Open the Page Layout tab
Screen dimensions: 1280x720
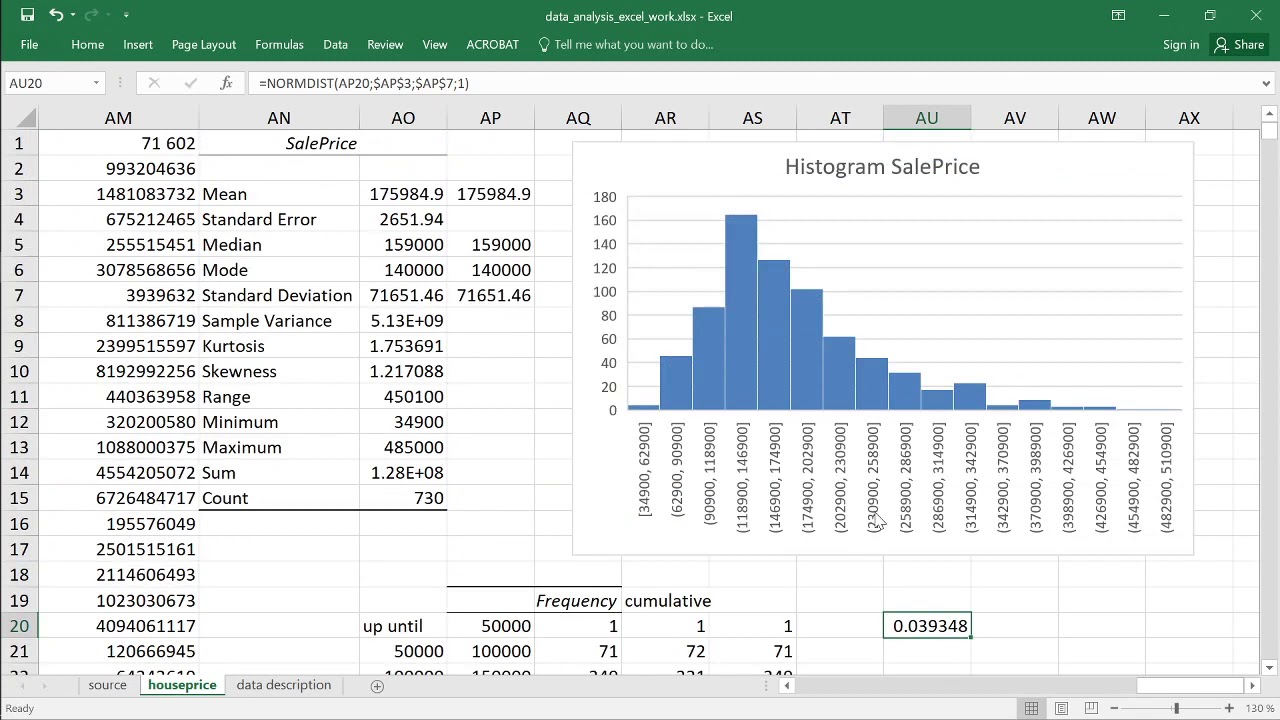(x=204, y=44)
